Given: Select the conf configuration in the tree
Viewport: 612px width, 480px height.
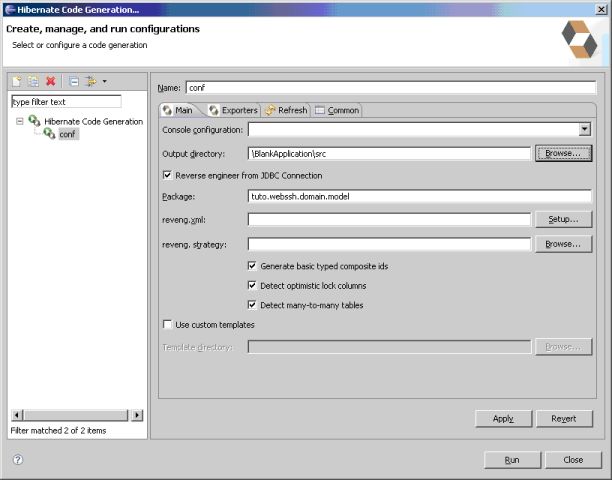Looking at the screenshot, I should tap(67, 134).
